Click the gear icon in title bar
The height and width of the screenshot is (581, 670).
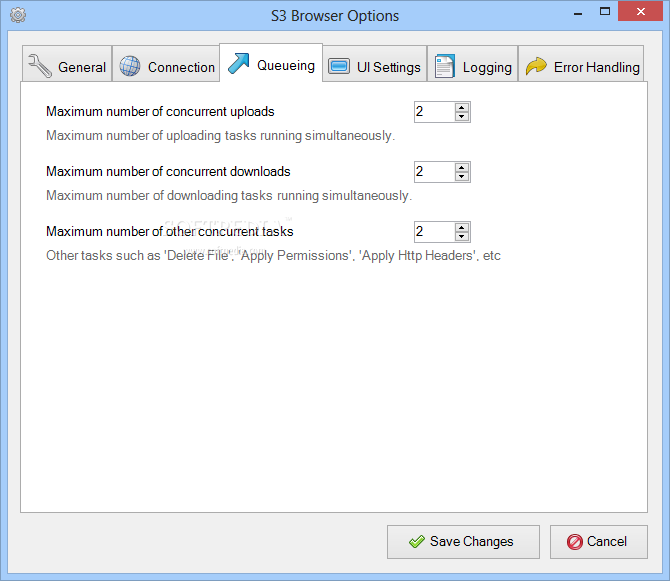18,15
